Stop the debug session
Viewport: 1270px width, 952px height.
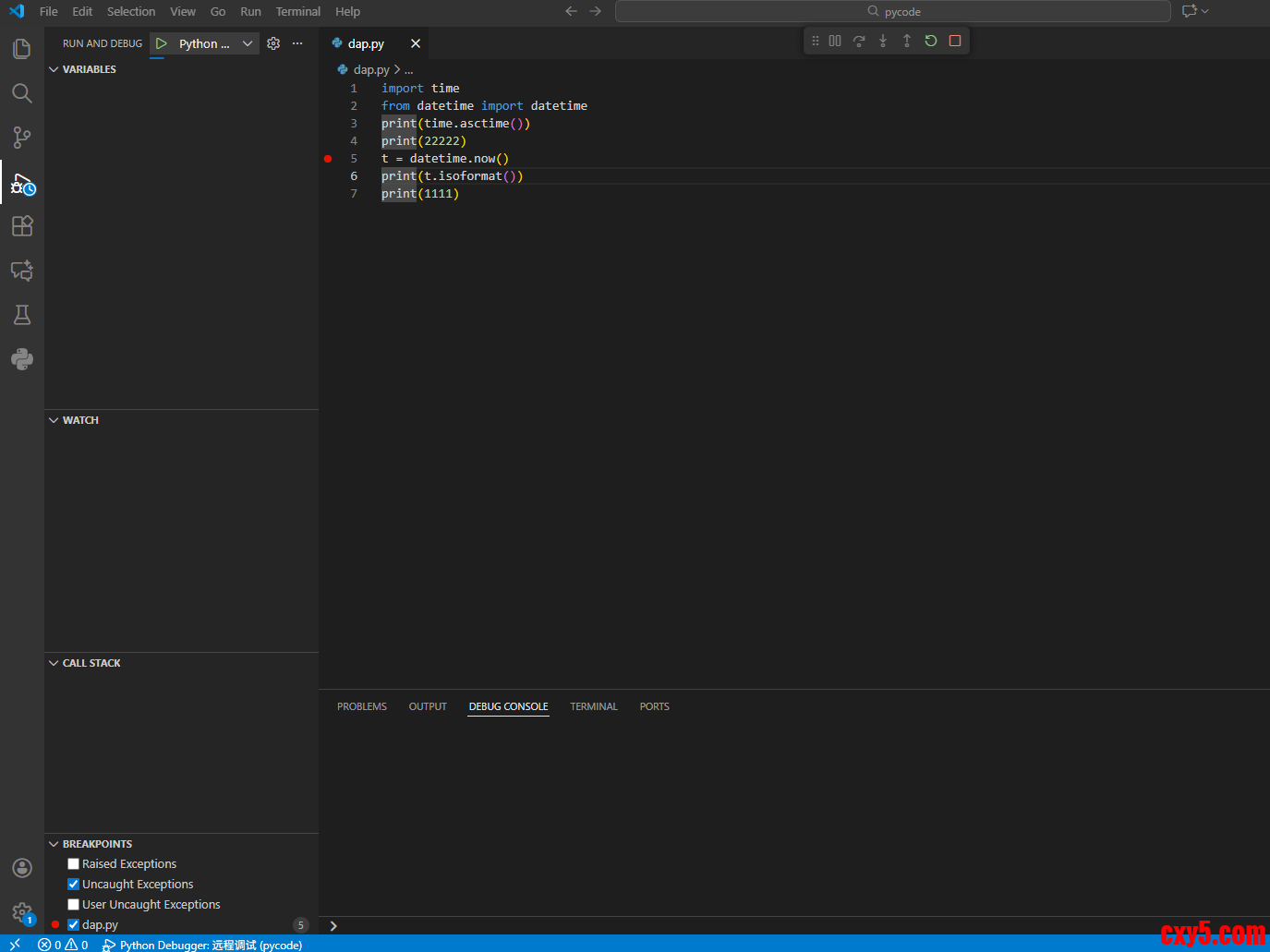tap(955, 41)
